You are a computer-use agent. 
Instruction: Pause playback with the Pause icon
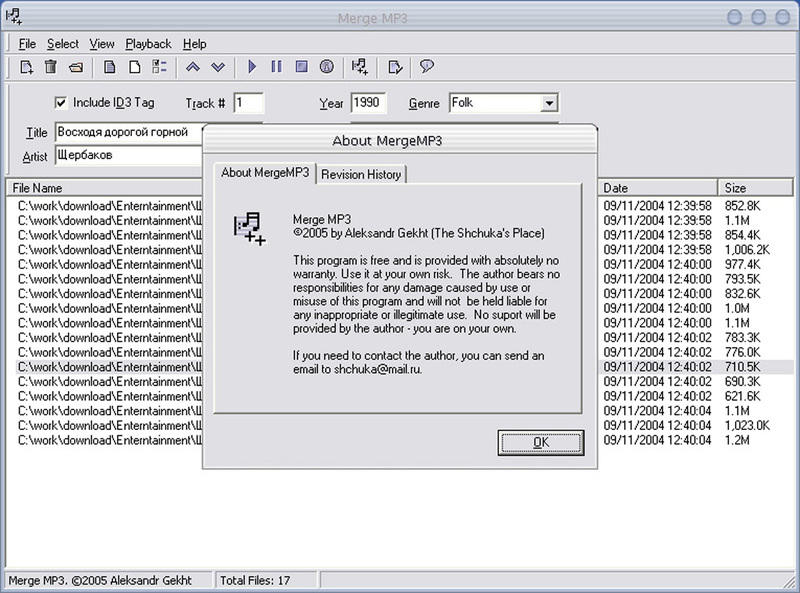click(277, 67)
